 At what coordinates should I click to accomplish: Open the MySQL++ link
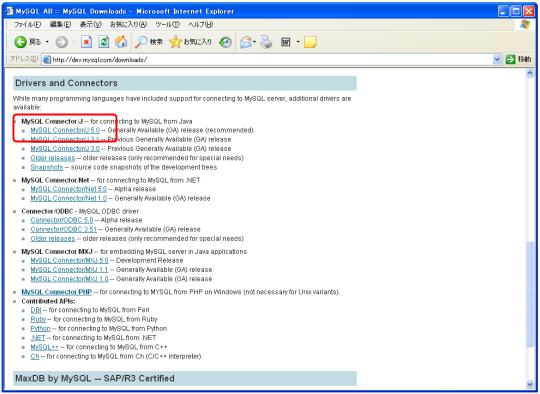click(44, 347)
